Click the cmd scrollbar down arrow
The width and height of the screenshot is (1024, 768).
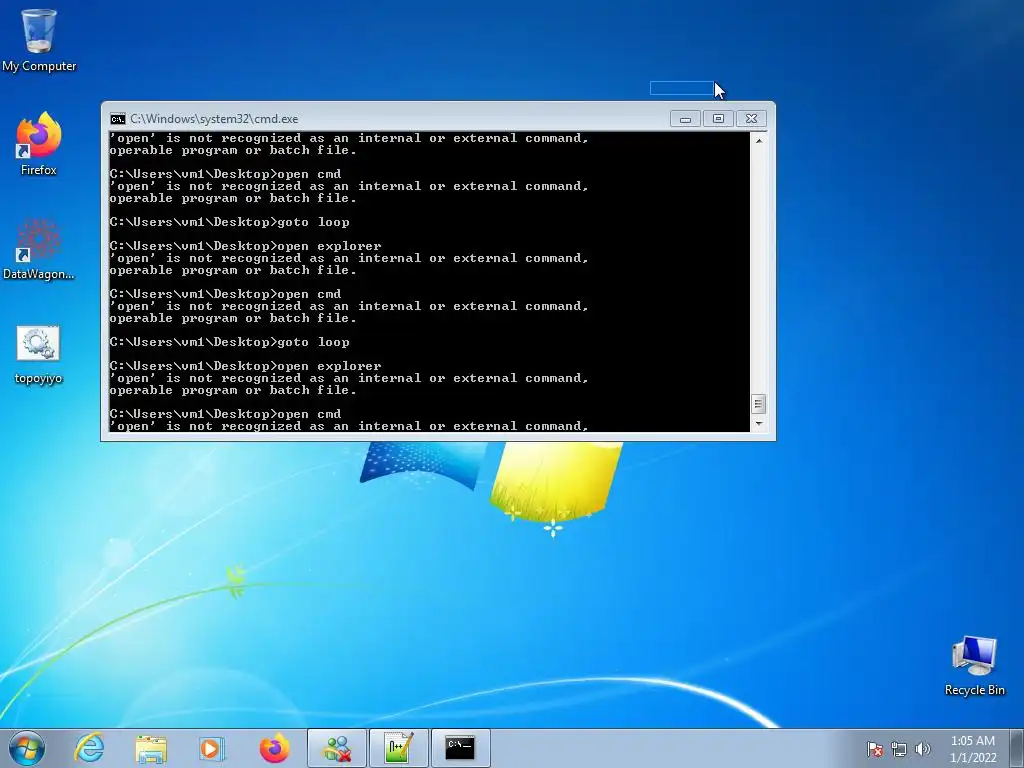759,424
